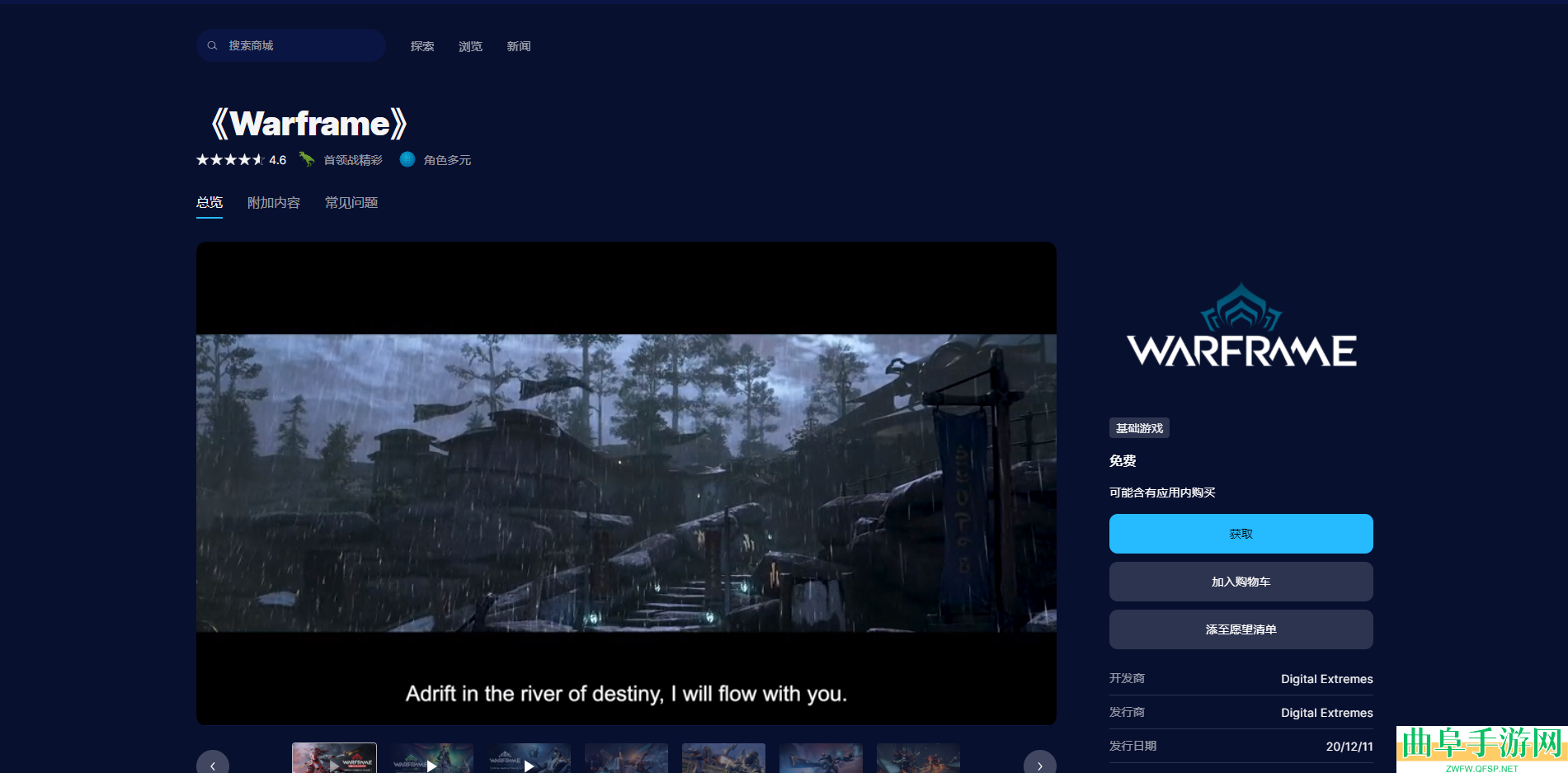Image resolution: width=1568 pixels, height=773 pixels.
Task: Click the release date 20/12/11
Action: coord(1349,747)
